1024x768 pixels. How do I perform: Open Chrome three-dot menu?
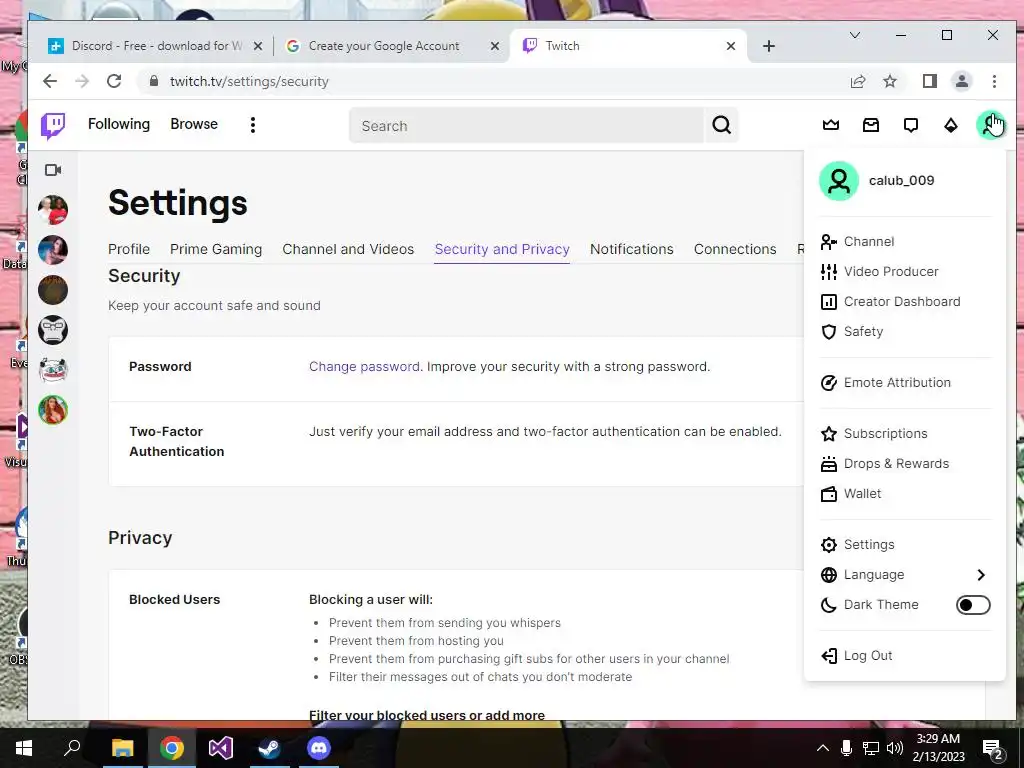point(994,81)
